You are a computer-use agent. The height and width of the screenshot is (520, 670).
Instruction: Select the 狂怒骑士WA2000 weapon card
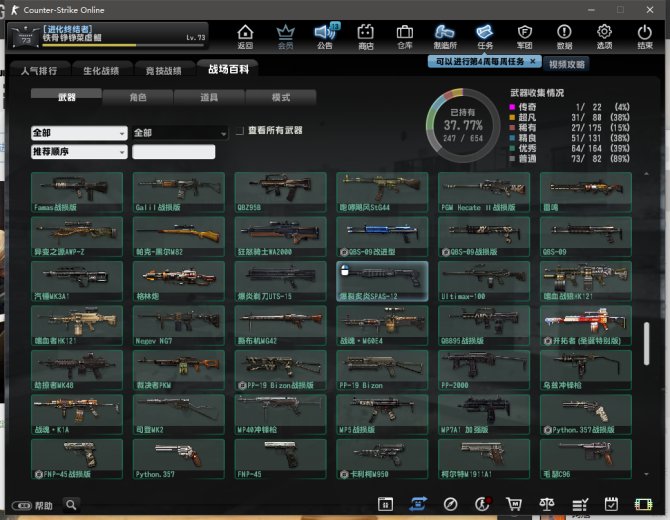pyautogui.click(x=280, y=237)
